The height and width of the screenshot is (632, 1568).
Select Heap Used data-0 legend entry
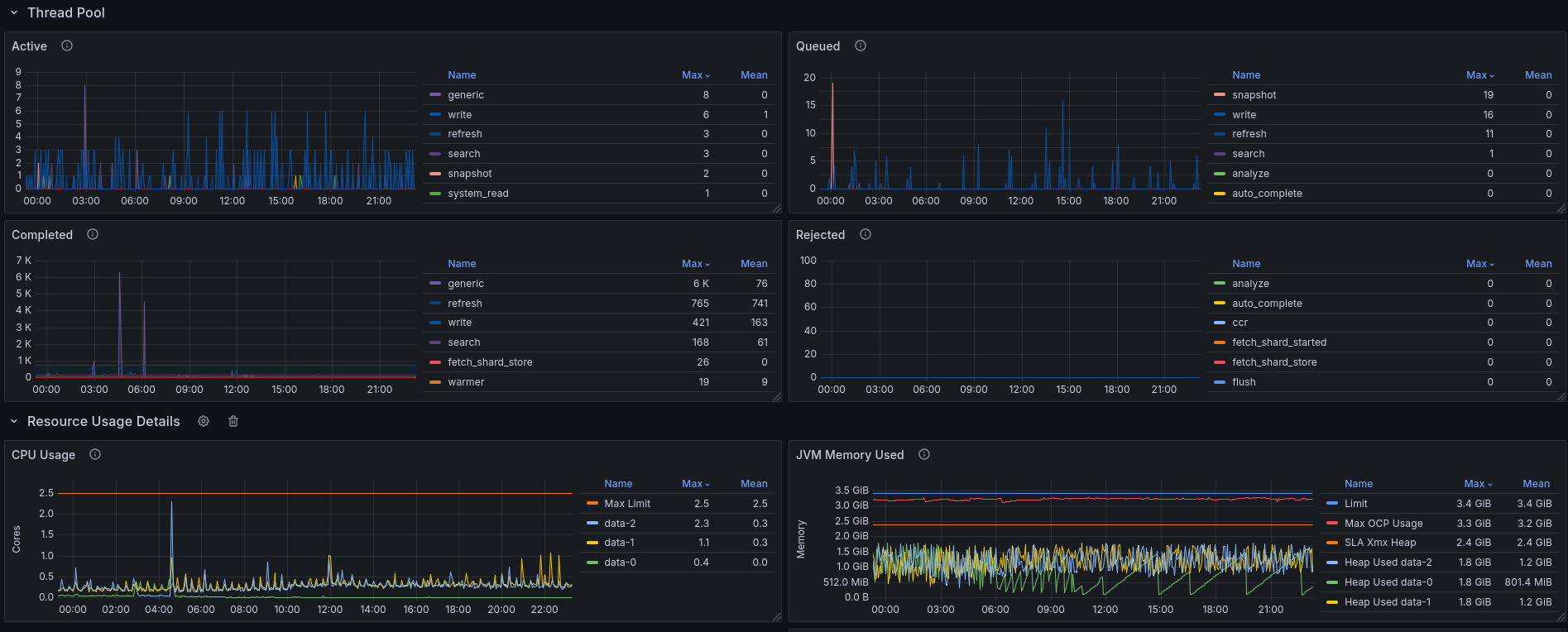tap(1388, 582)
